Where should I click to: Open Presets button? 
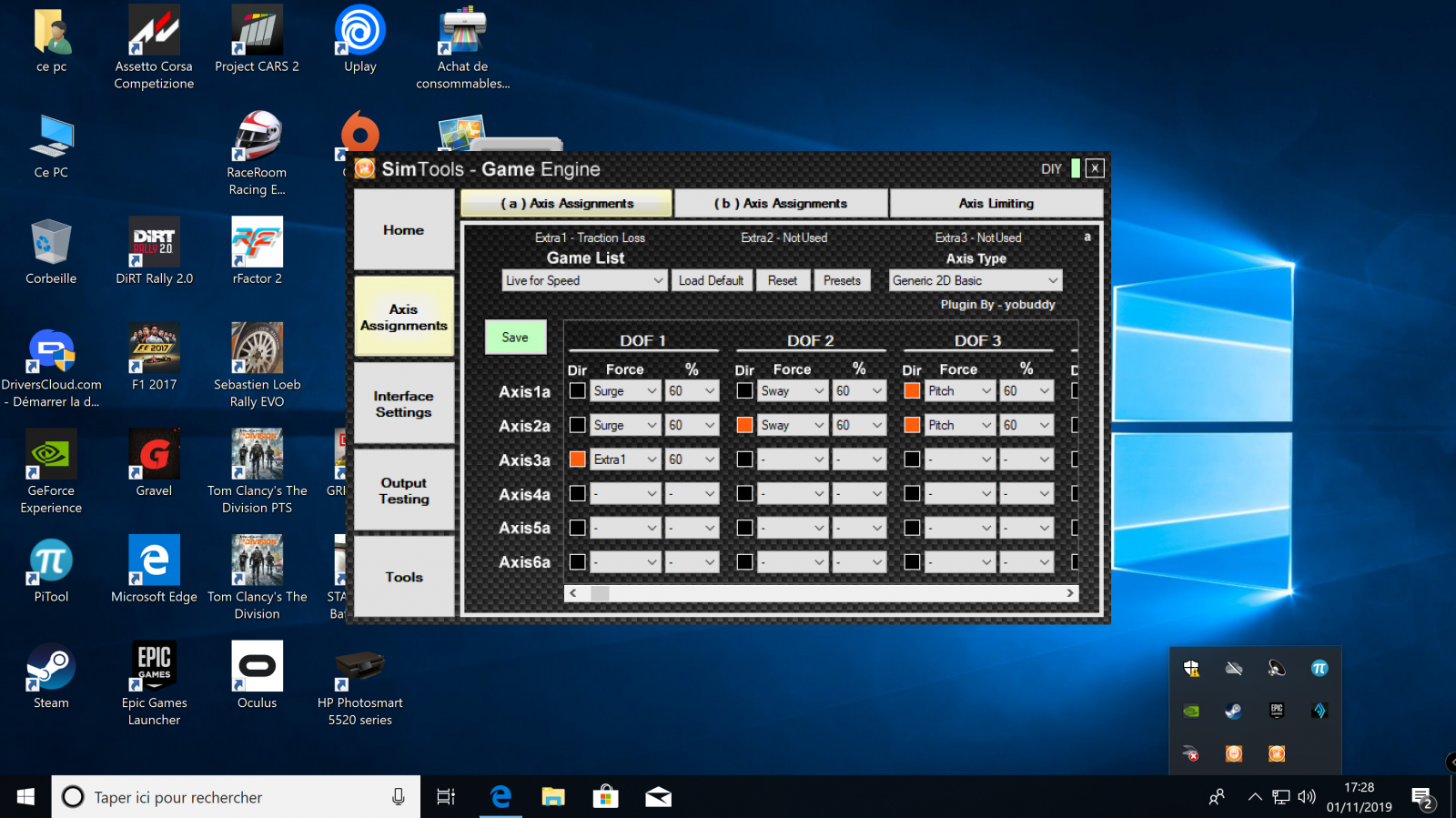(842, 280)
